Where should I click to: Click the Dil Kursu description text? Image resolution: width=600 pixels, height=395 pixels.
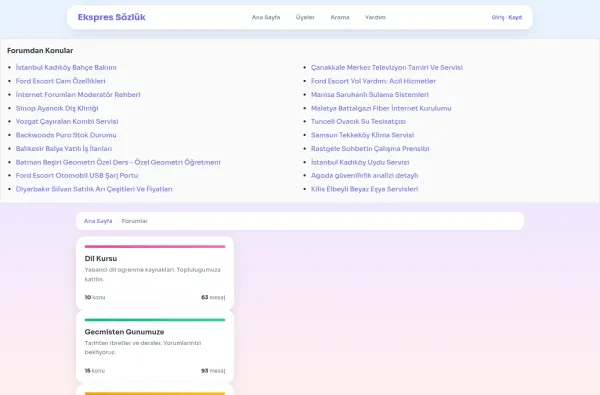pos(152,274)
